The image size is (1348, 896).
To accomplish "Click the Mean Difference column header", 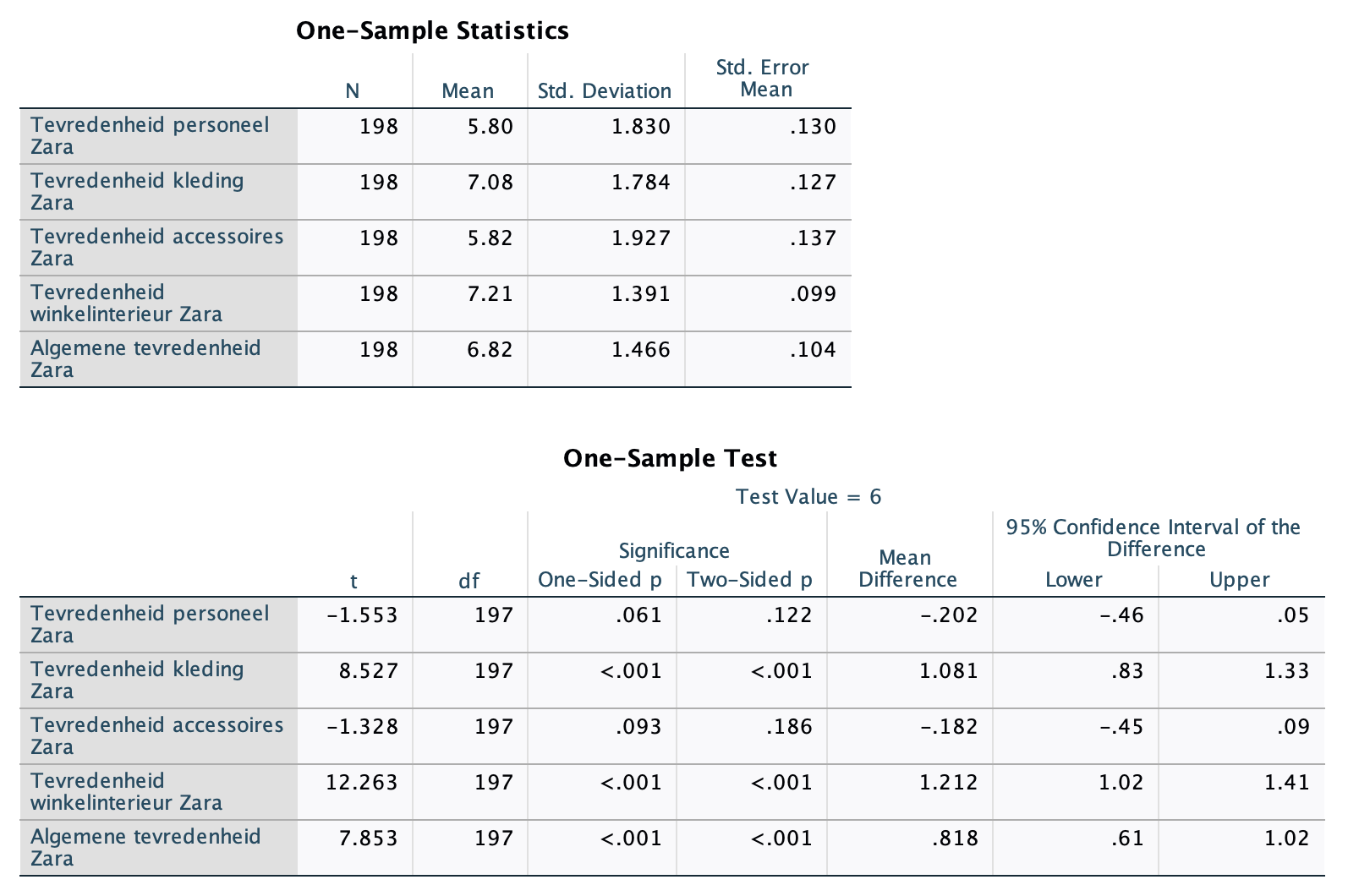I will coord(907,568).
